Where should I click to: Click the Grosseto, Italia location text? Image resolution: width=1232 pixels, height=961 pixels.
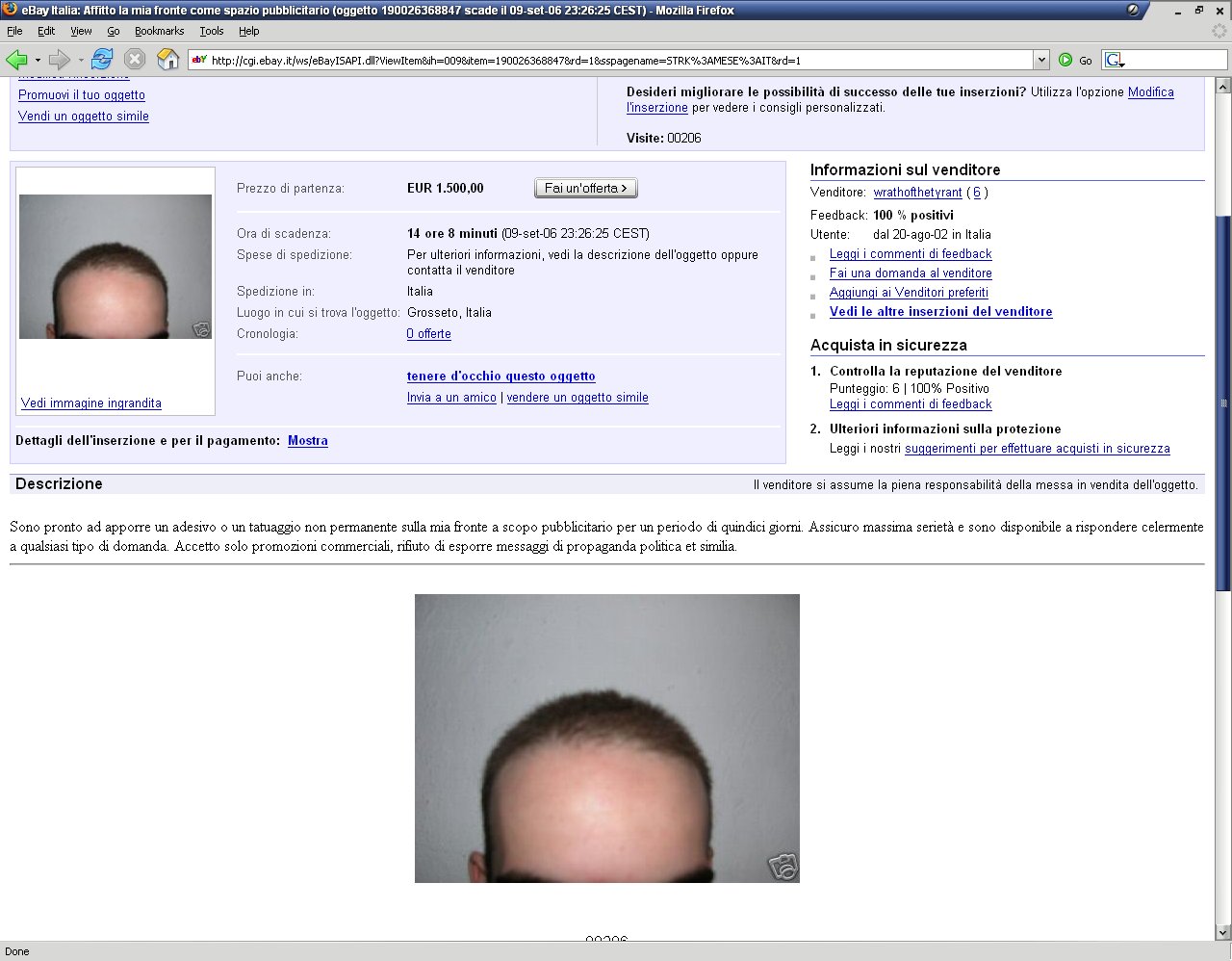[x=449, y=312]
